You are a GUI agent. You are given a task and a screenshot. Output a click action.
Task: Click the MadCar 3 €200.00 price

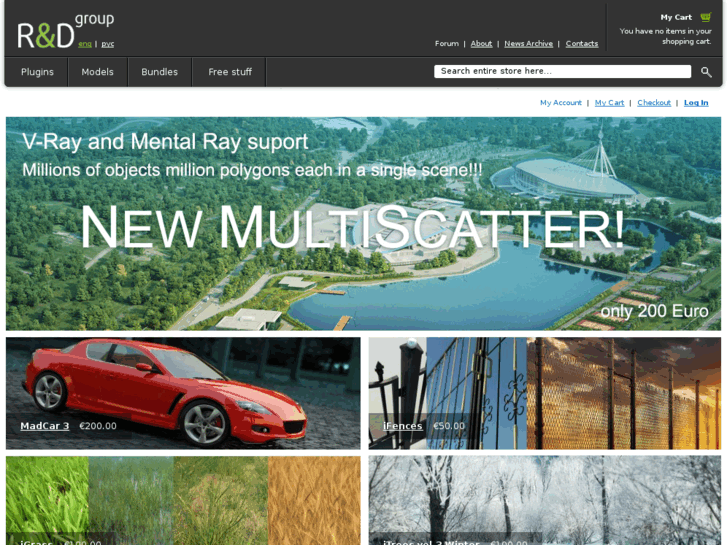coord(98,426)
